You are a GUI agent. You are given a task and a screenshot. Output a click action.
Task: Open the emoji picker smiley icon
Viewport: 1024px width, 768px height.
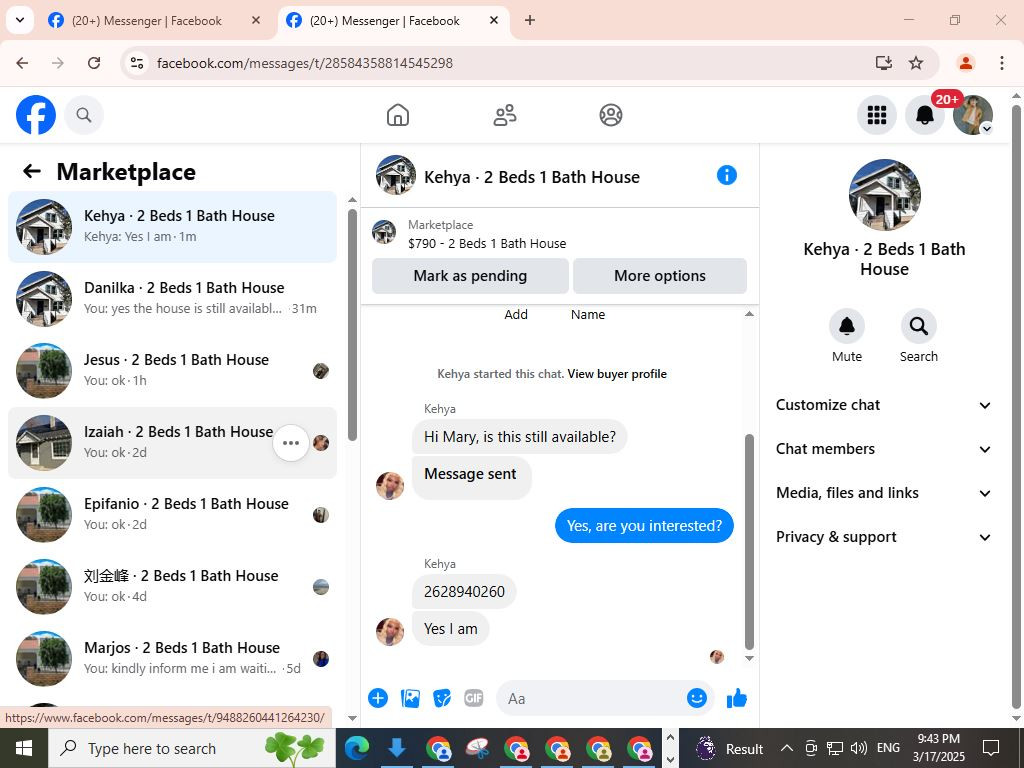(x=697, y=698)
